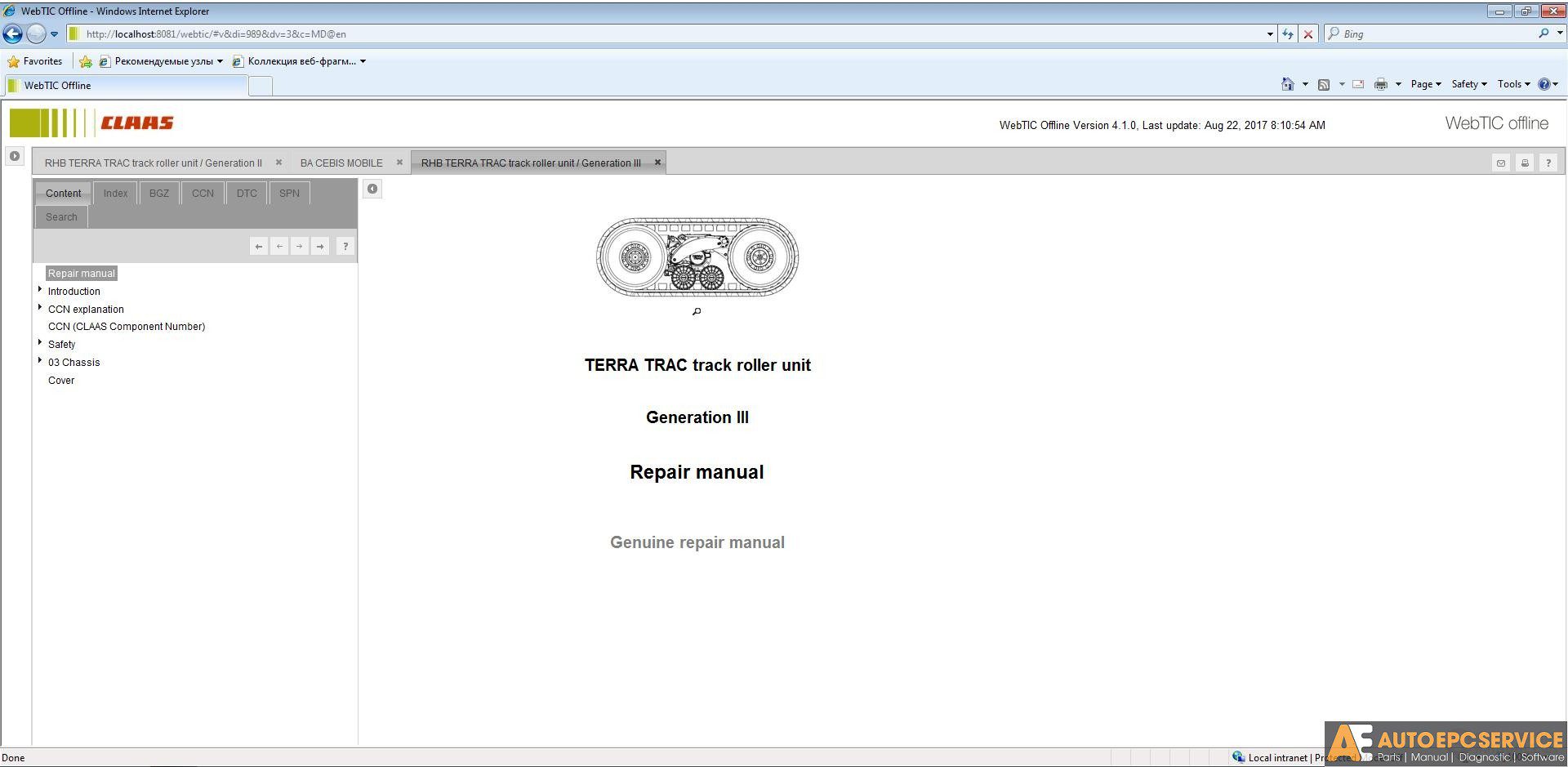The image size is (1568, 767).
Task: Switch to the DTC tab
Action: (x=247, y=194)
